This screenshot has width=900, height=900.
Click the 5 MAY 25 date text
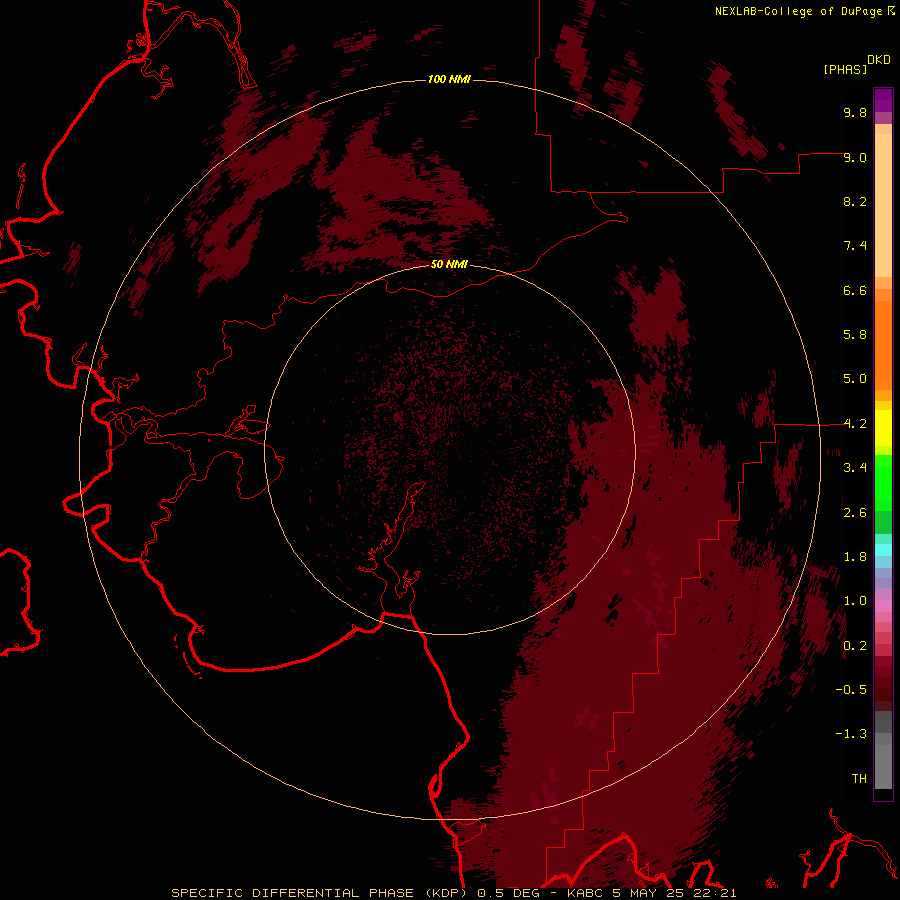(650, 893)
